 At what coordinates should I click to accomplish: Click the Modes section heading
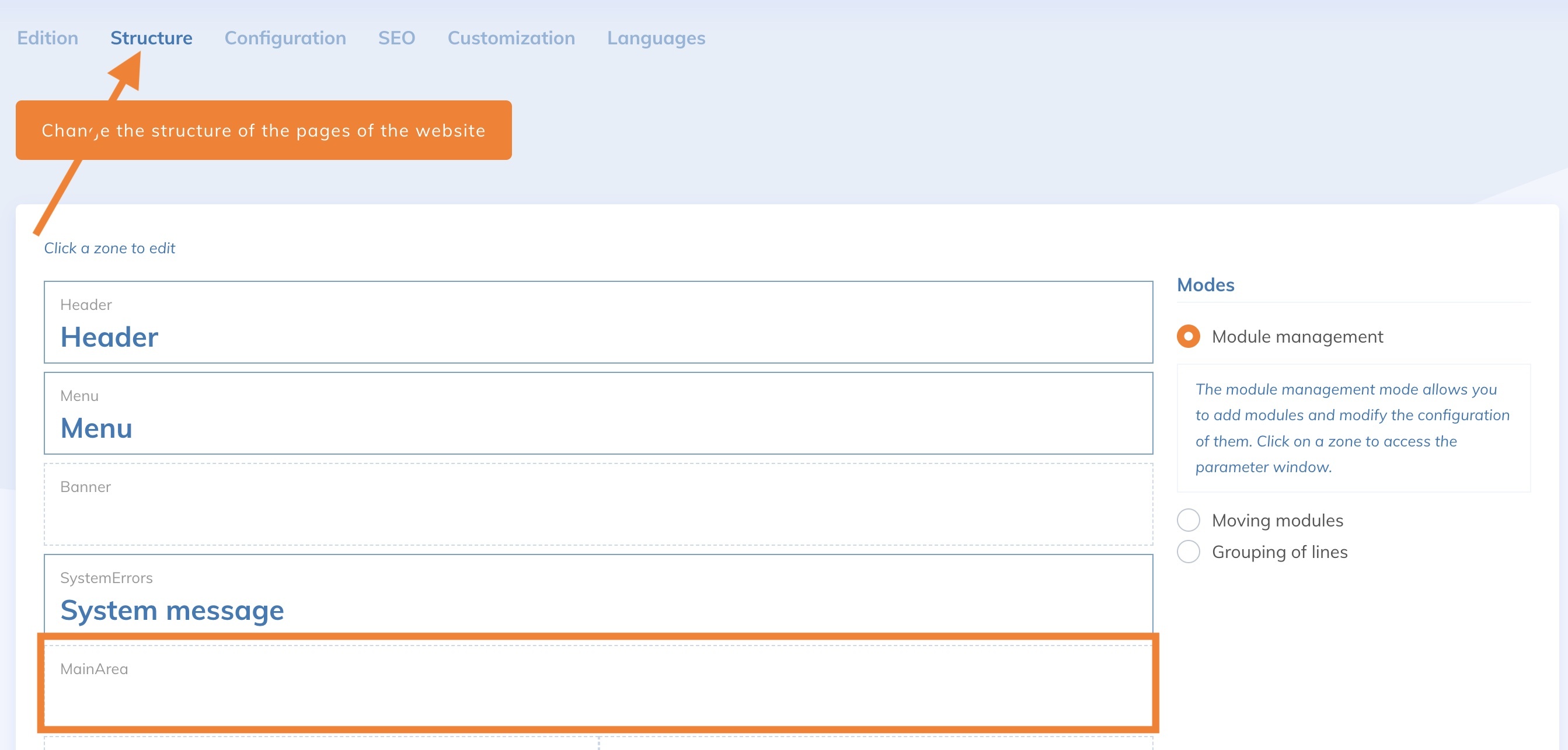coord(1205,285)
